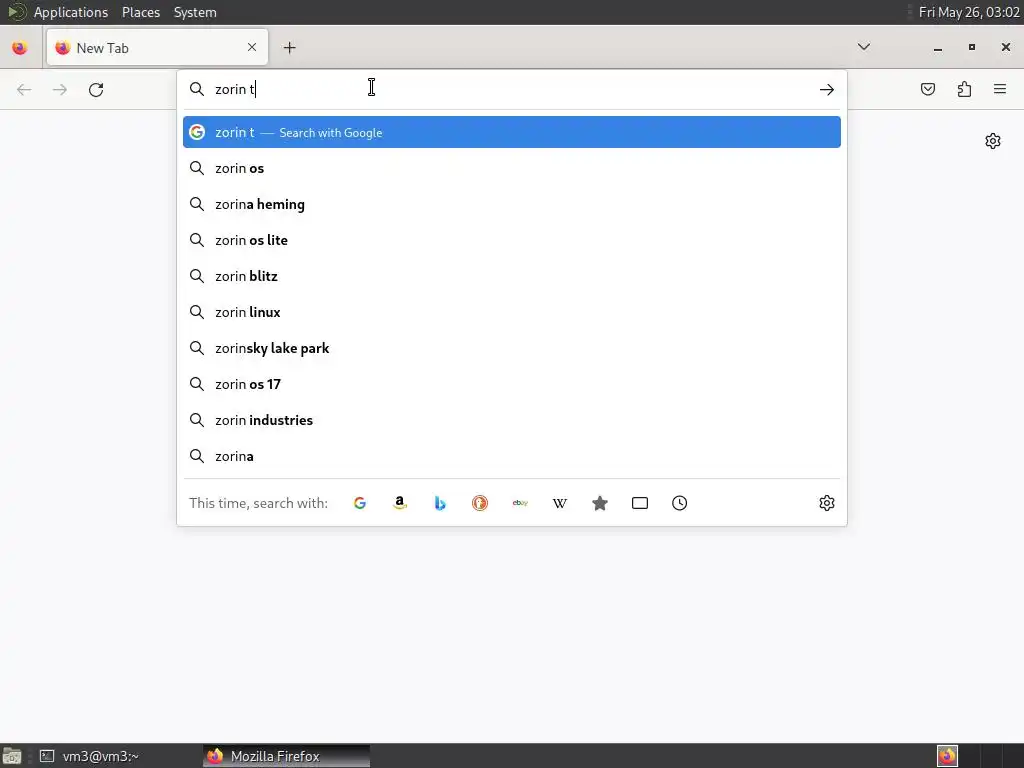Select the New Tab tab
Screen dimensions: 1024x768
[157, 47]
